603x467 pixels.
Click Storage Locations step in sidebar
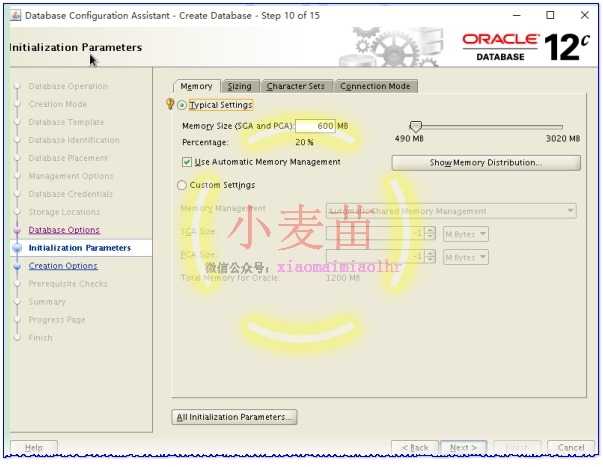click(x=64, y=212)
